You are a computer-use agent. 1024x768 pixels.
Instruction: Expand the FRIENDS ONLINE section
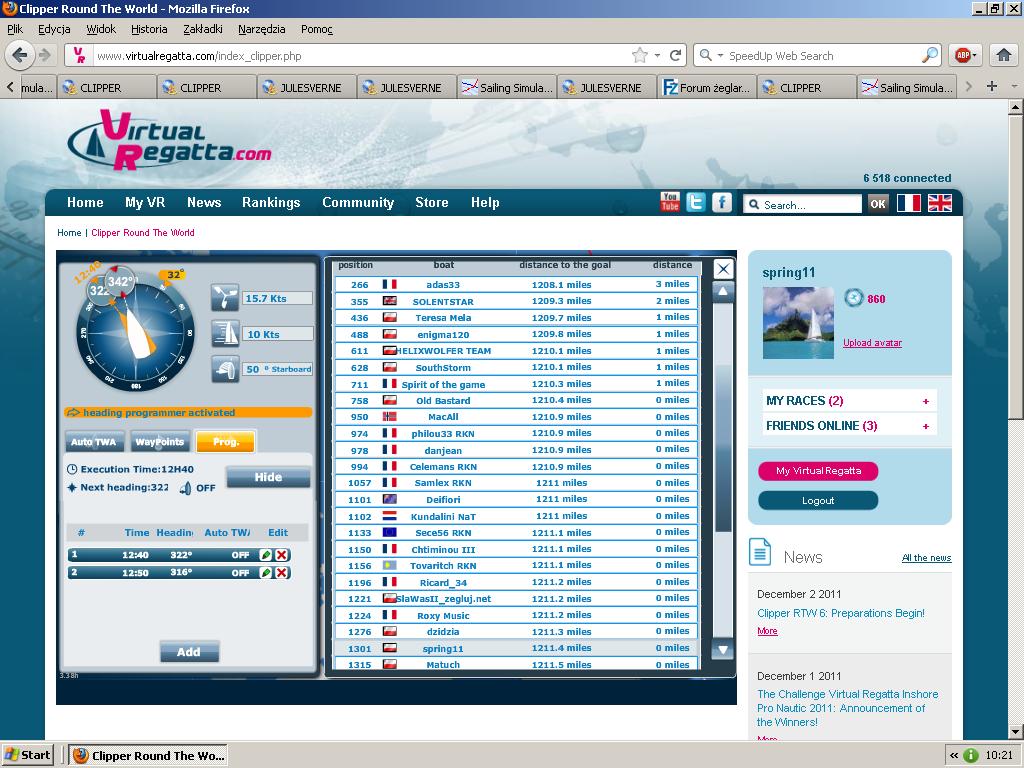click(925, 426)
